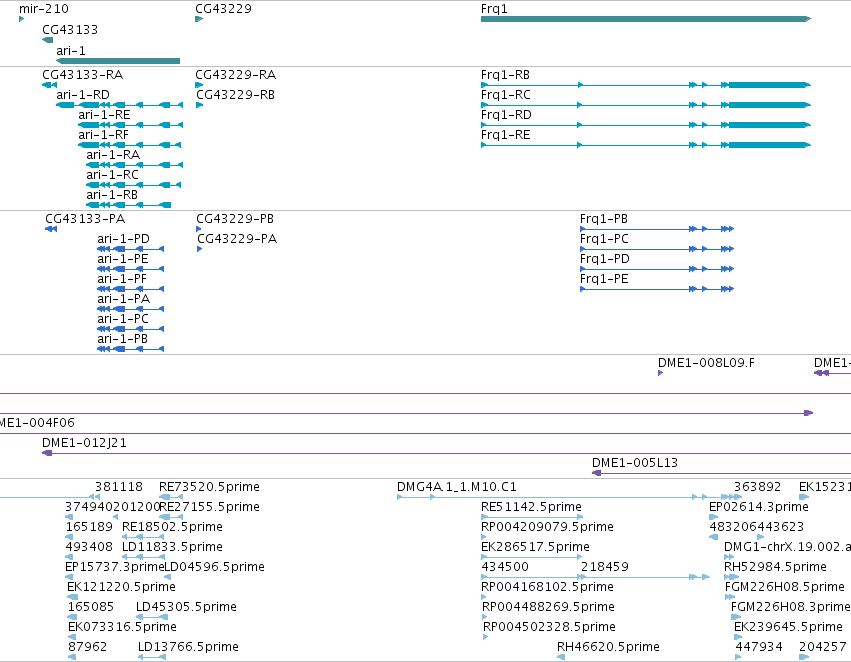This screenshot has width=851, height=662.
Task: Click the RH52984.5prime EST label
Action: pos(775,567)
